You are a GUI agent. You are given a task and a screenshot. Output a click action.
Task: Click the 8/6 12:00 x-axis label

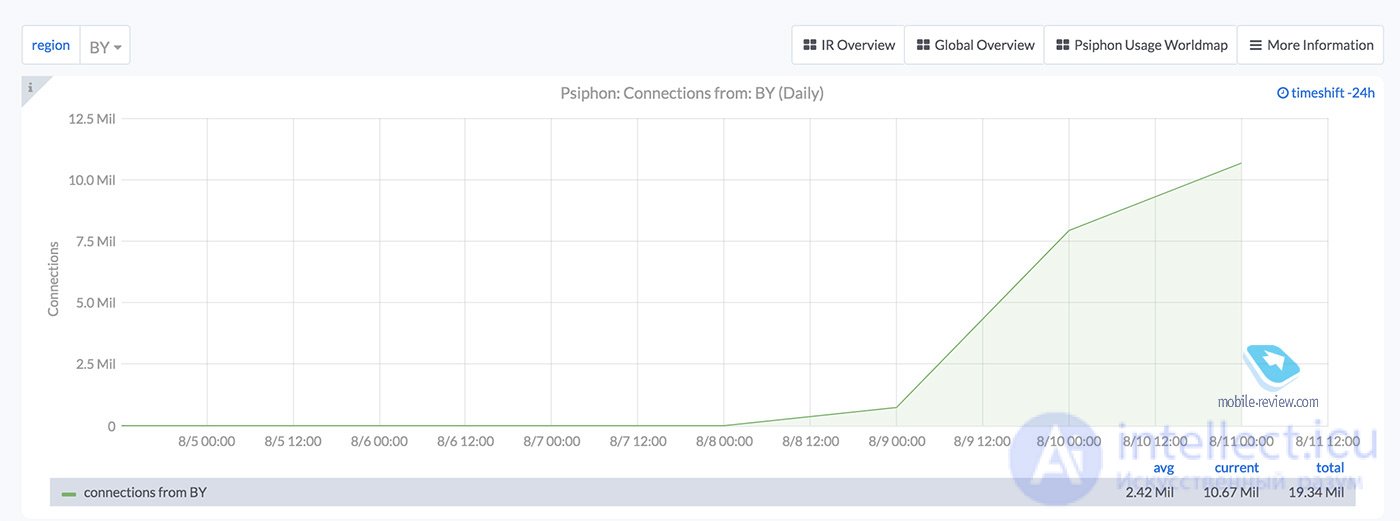click(465, 441)
